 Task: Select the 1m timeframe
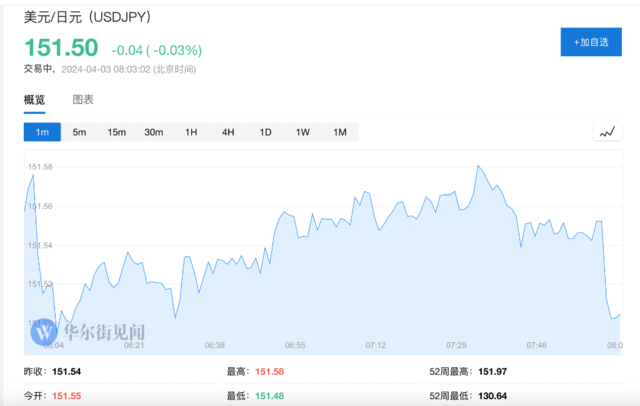[42, 132]
